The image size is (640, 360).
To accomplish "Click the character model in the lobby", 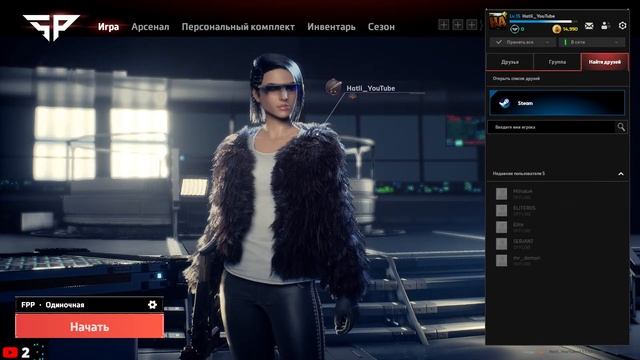I will click(278, 204).
